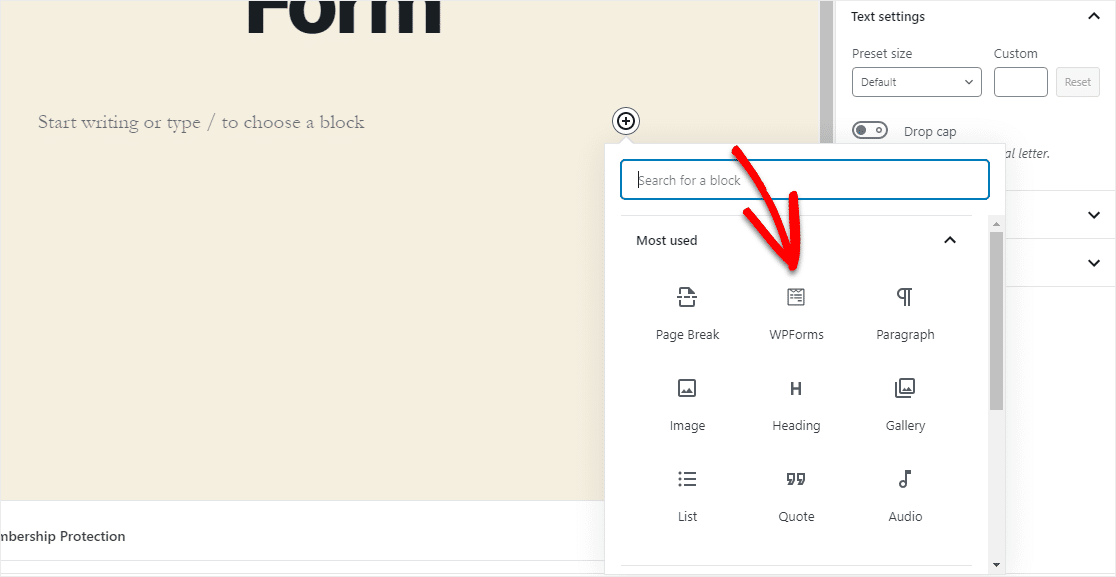This screenshot has height=577, width=1116.
Task: Insert an Audio block
Action: (x=905, y=495)
